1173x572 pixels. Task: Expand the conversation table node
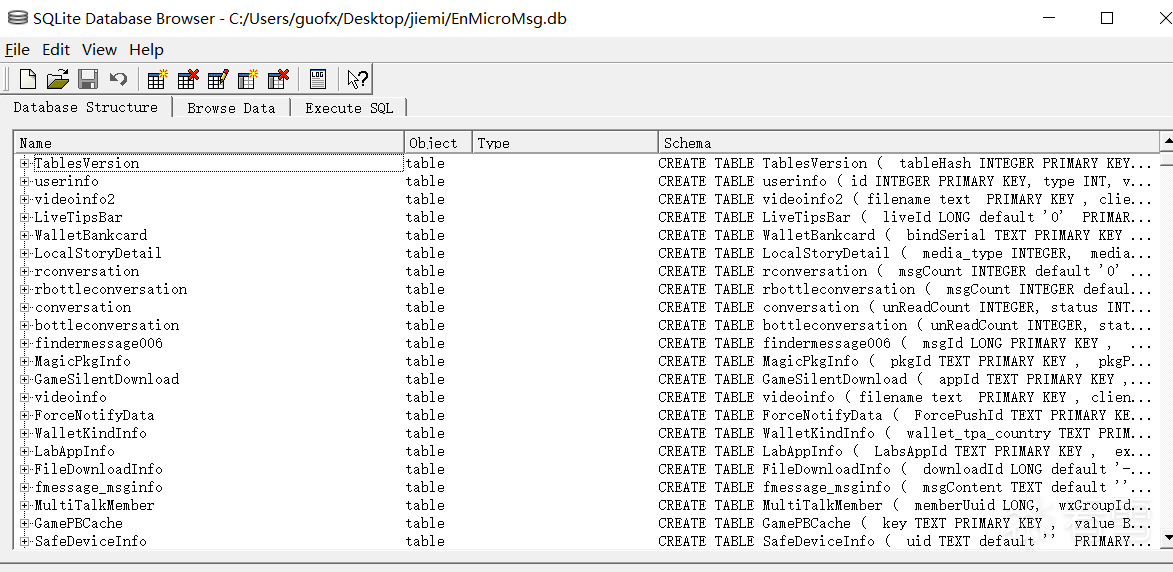click(25, 307)
